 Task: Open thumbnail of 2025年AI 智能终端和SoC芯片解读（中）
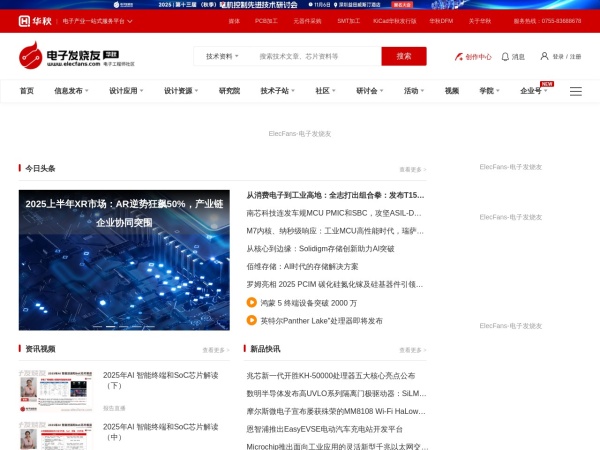click(55, 436)
